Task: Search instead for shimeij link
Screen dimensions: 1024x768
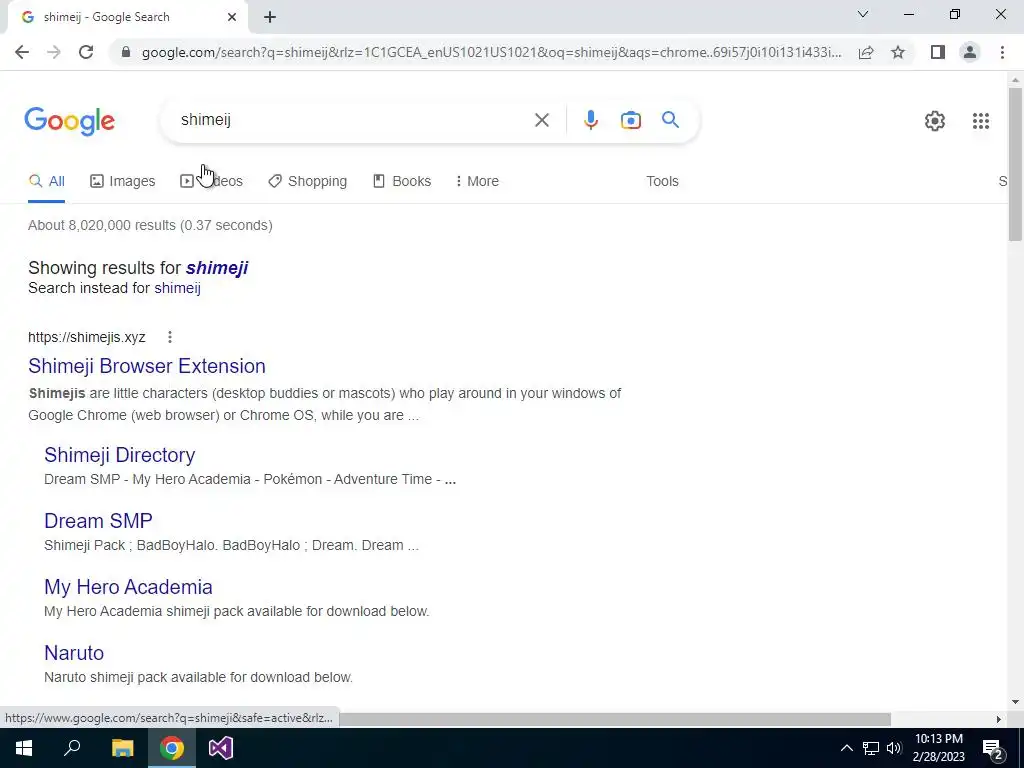Action: tap(178, 288)
